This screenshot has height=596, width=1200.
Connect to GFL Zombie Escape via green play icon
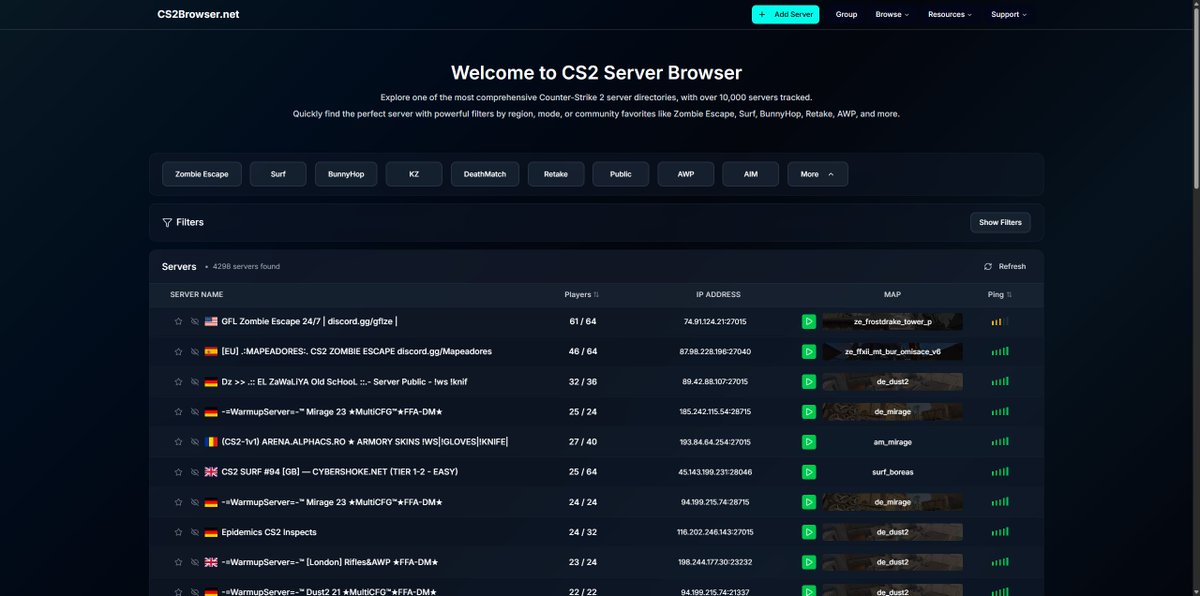(809, 322)
